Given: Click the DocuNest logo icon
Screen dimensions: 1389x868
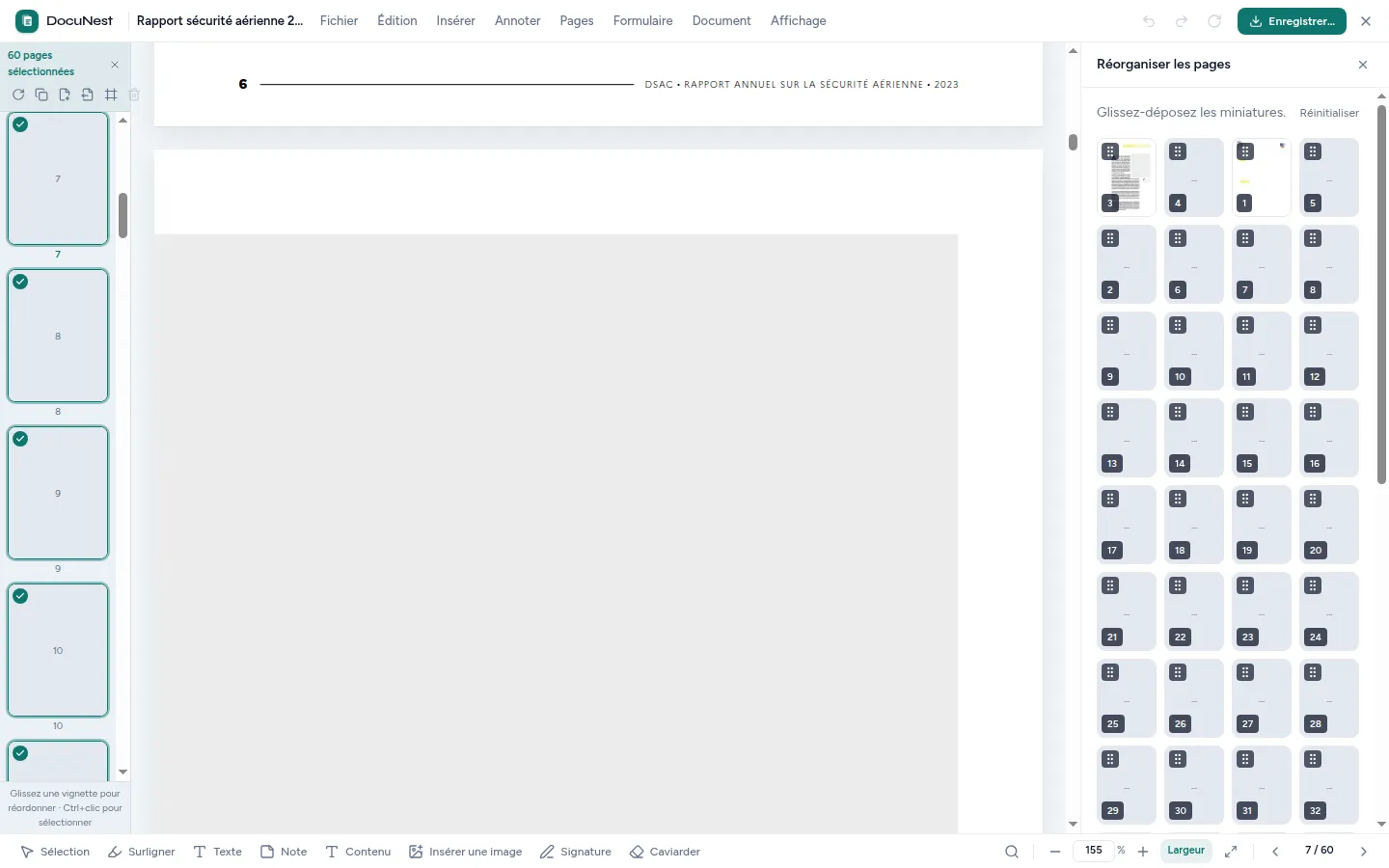Looking at the screenshot, I should tap(27, 20).
